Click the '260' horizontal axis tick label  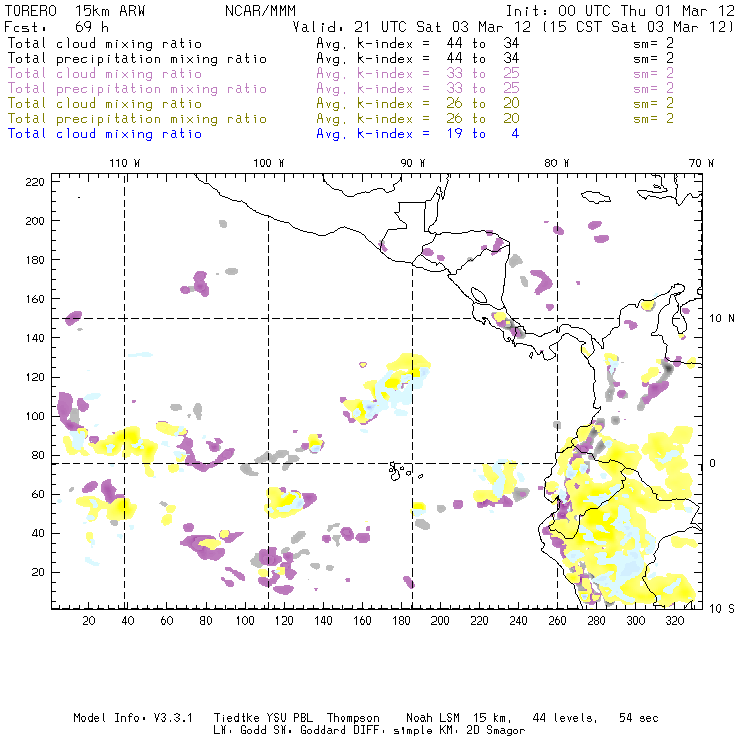(x=557, y=621)
